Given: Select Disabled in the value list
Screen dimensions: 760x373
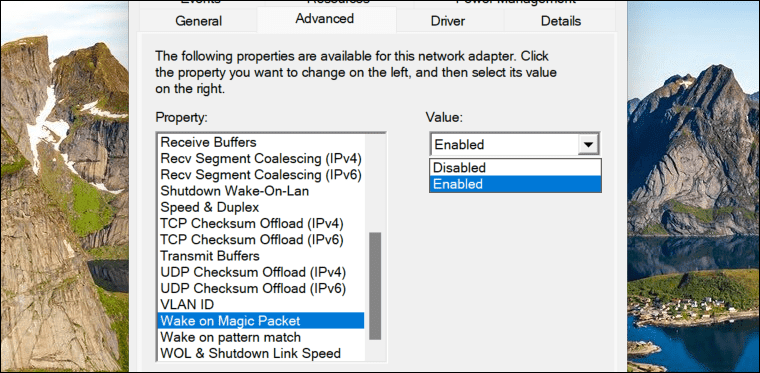Looking at the screenshot, I should click(x=515, y=168).
